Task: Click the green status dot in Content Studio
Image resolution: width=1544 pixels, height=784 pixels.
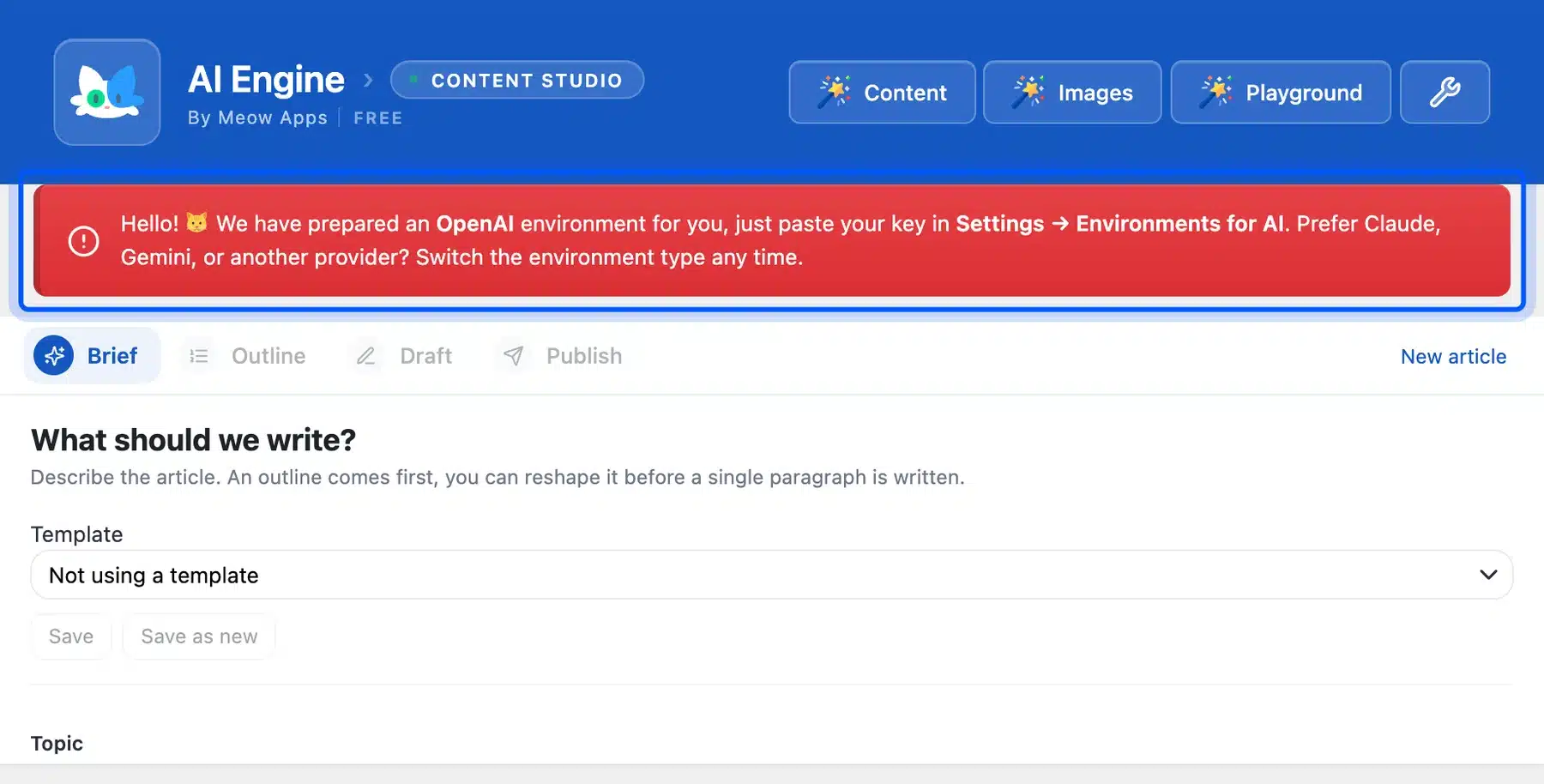Action: 413,80
